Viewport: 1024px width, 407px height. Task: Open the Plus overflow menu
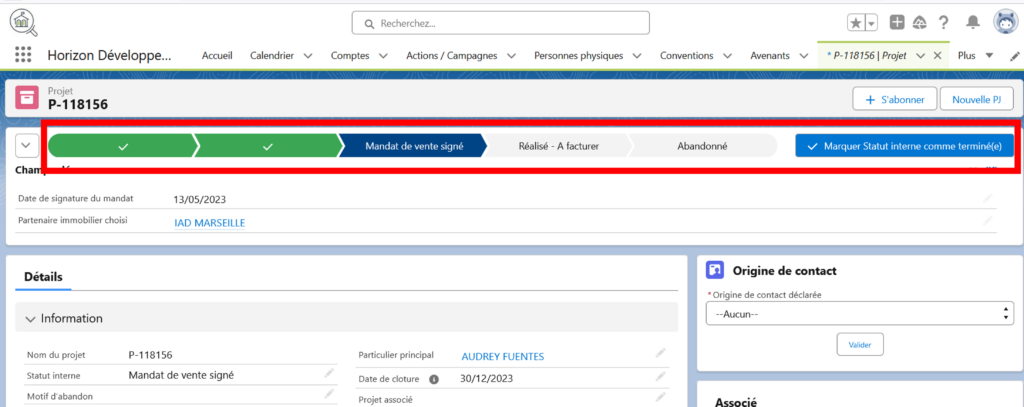click(975, 55)
